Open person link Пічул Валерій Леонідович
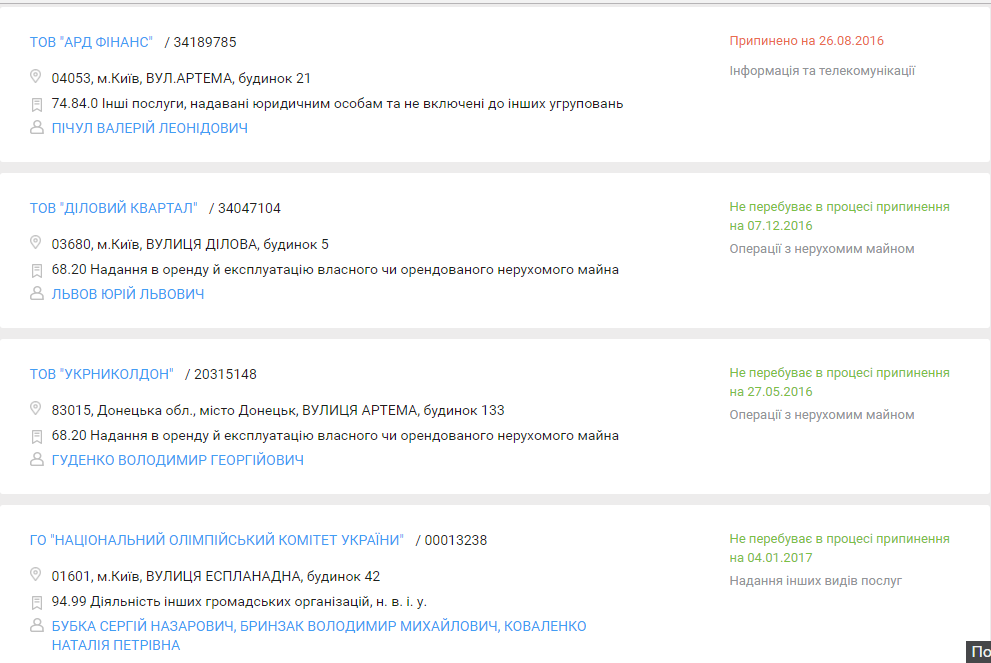 pos(150,128)
